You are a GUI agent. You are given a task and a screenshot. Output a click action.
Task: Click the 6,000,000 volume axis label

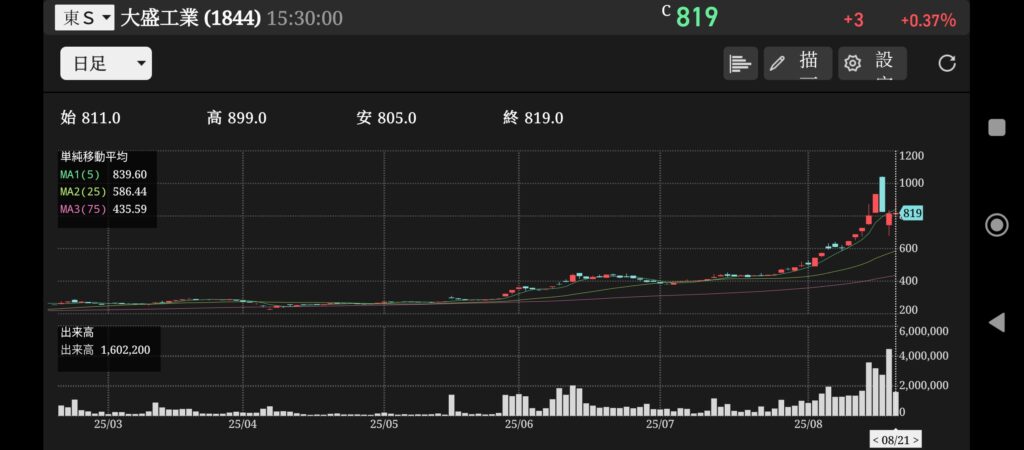tap(923, 330)
